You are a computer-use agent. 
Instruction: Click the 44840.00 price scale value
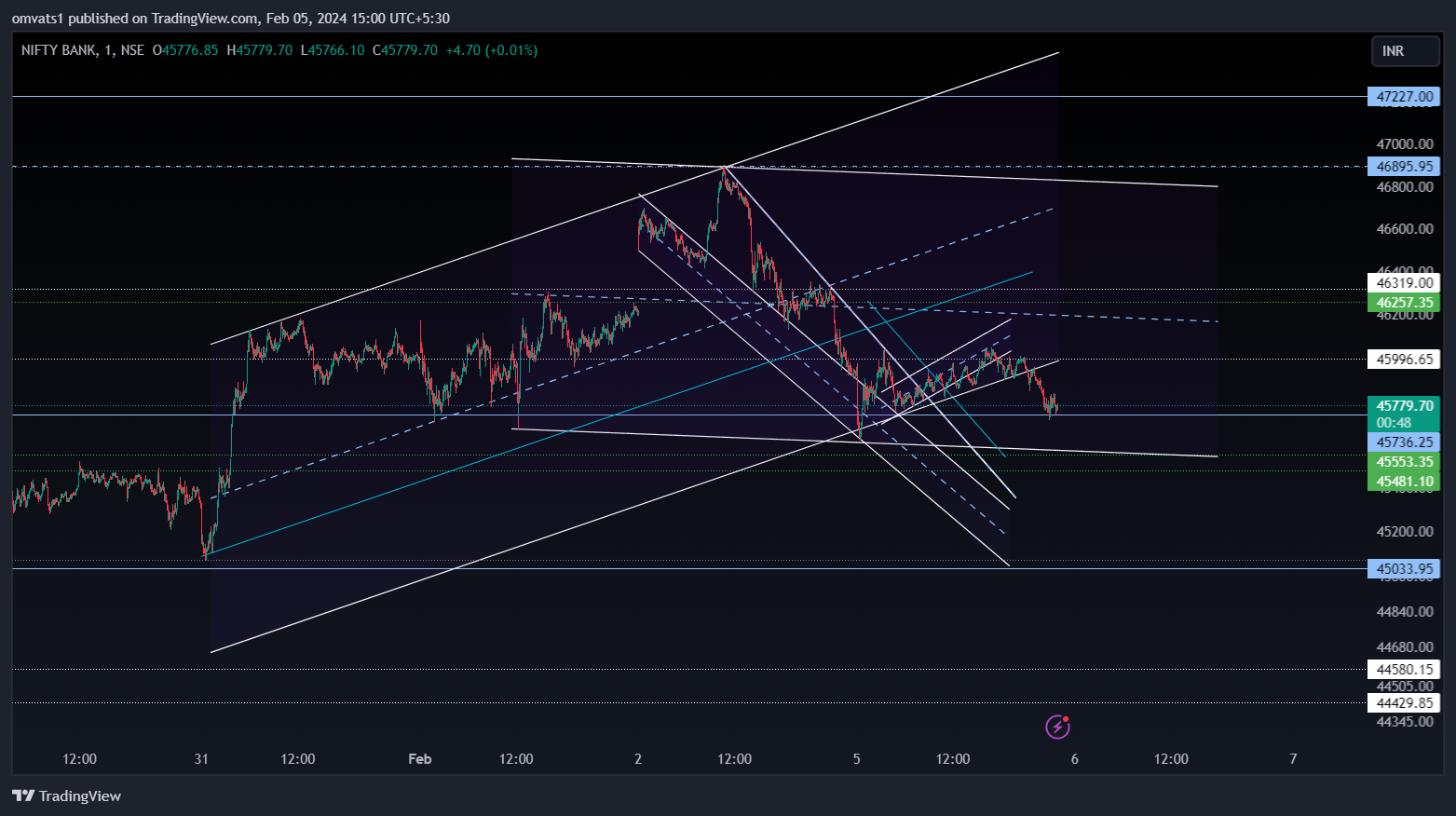coord(1405,612)
